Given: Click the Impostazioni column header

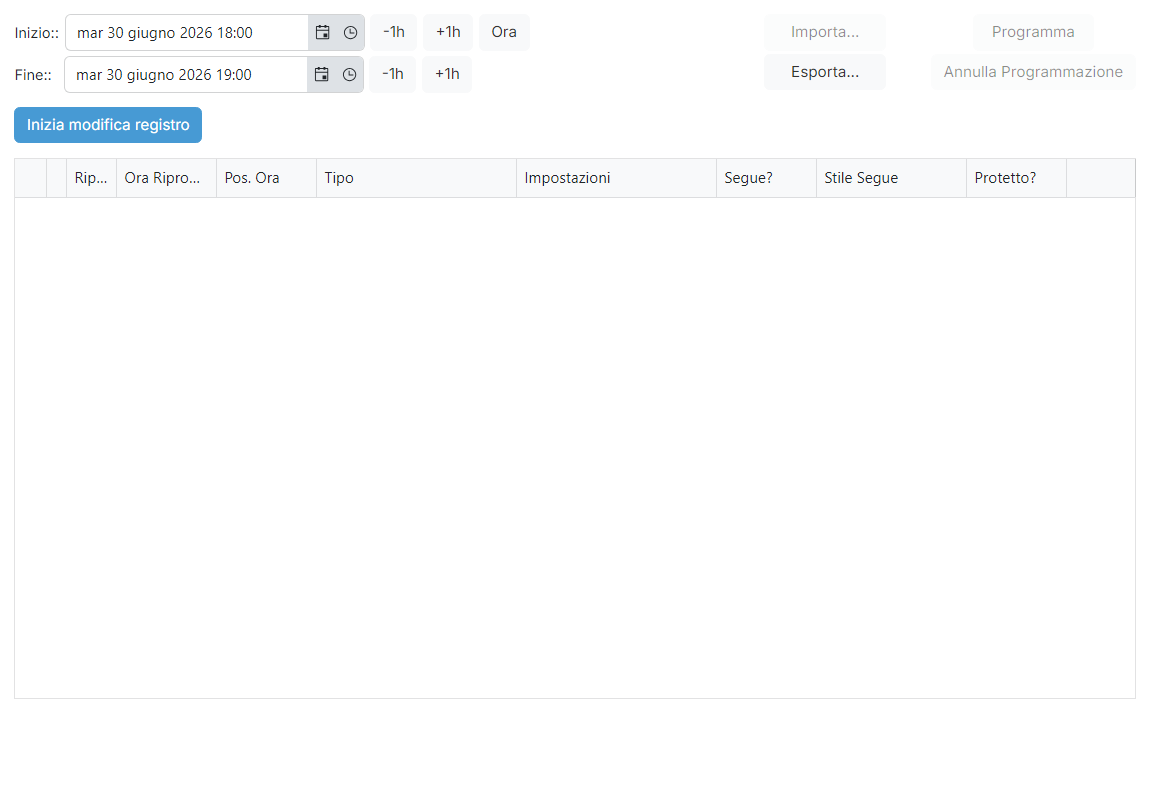Looking at the screenshot, I should coord(616,178).
